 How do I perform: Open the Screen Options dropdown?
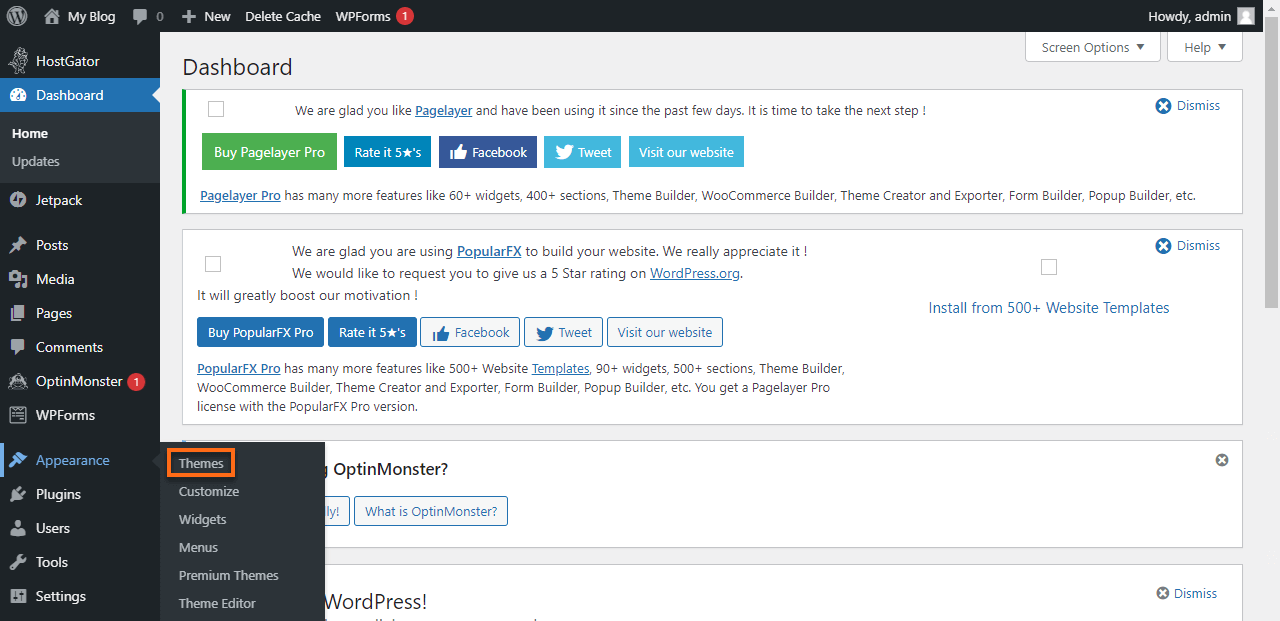click(x=1092, y=46)
